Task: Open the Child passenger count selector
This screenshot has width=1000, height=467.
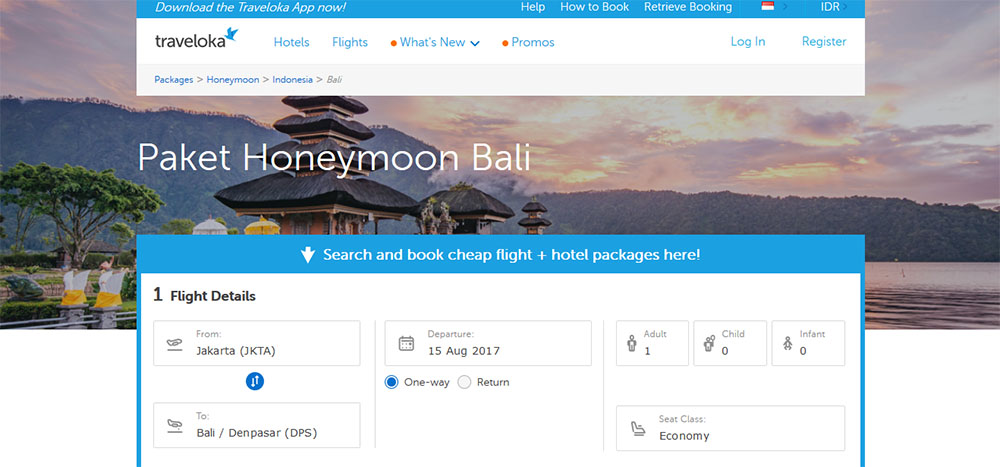Action: pos(730,343)
